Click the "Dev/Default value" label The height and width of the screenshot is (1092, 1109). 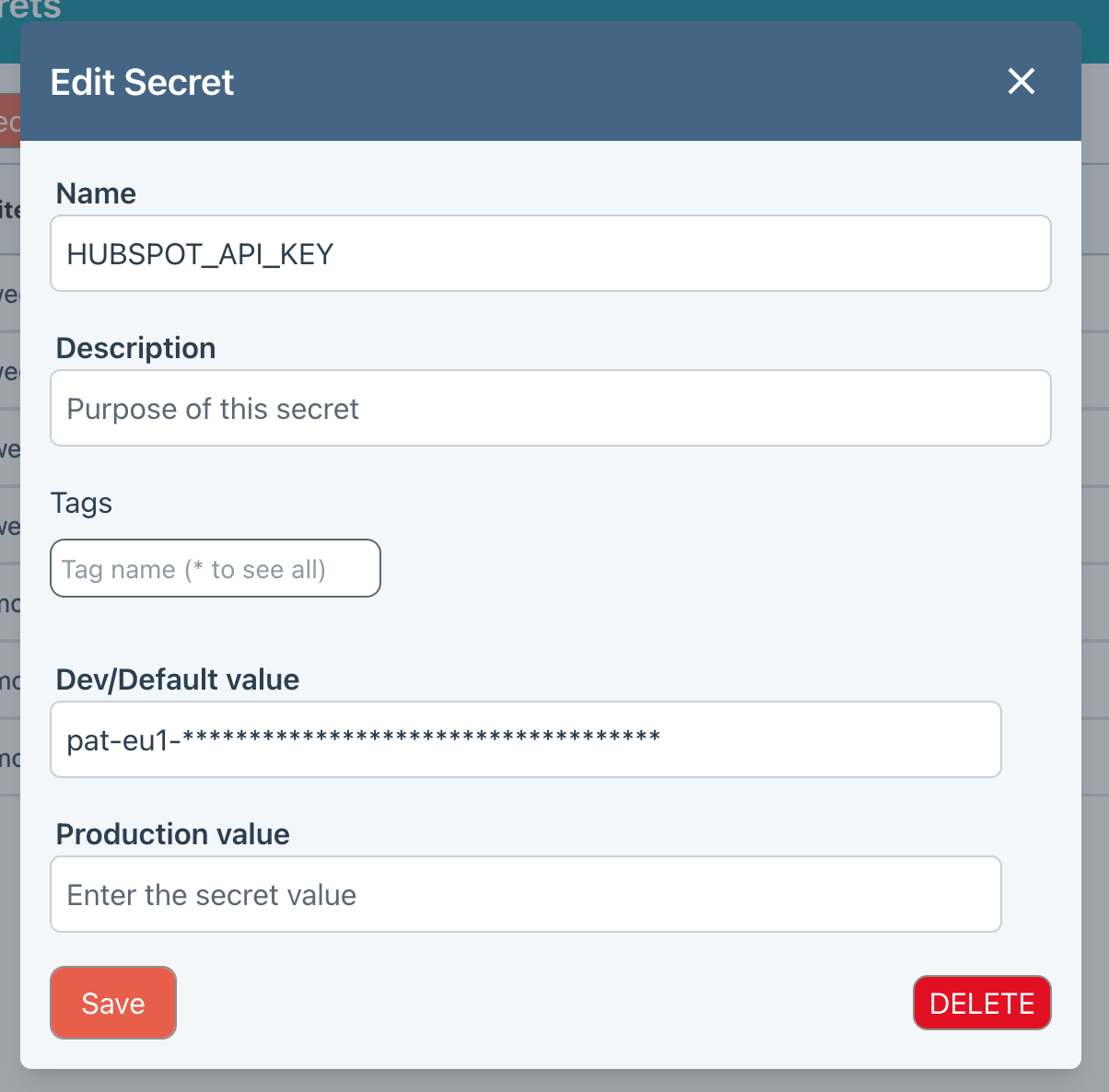[177, 680]
